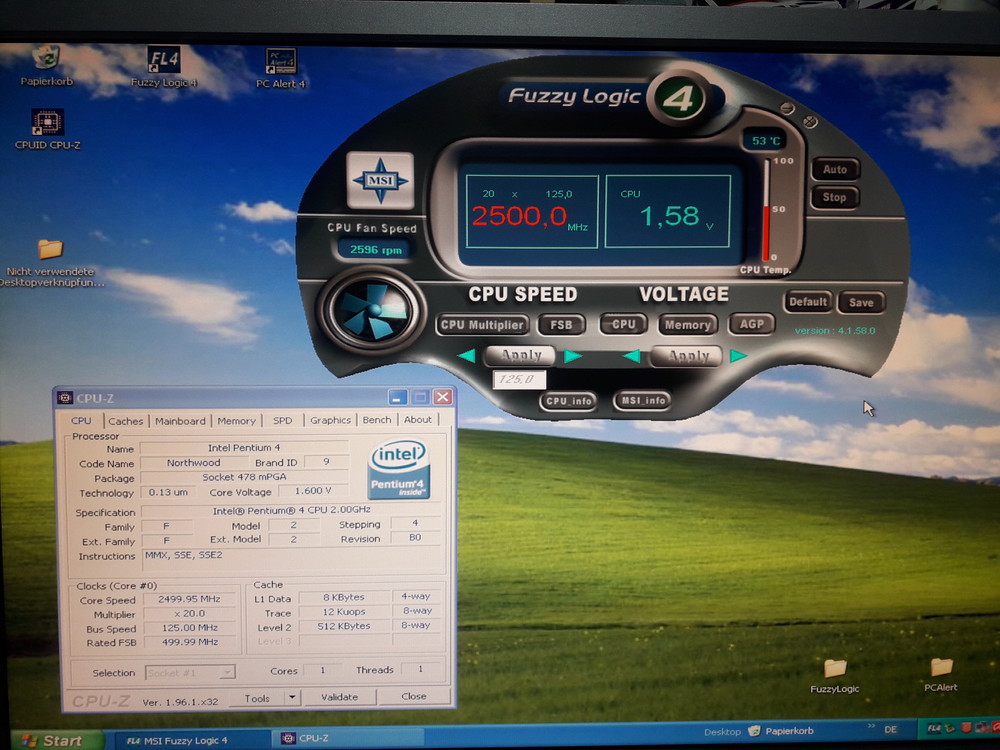Click the 53 °C temperature readout
Image resolution: width=1000 pixels, height=750 pixels.
click(765, 140)
